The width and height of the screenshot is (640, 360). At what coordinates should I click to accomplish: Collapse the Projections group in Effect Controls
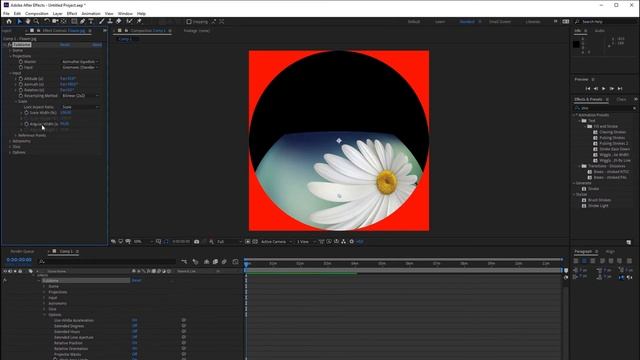coord(11,56)
